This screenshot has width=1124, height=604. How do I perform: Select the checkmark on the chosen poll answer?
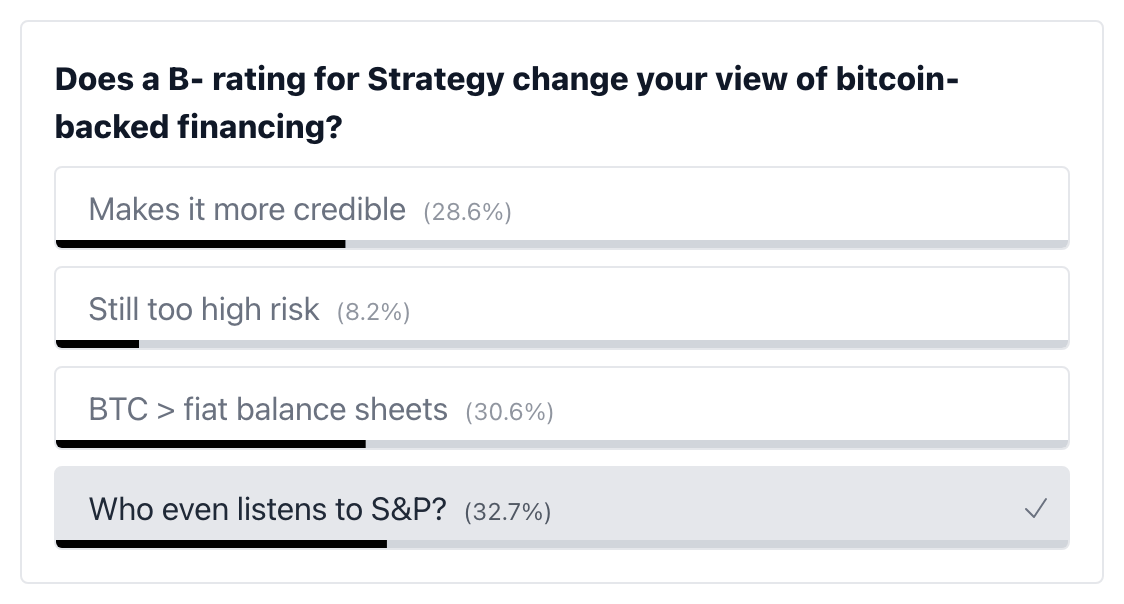click(x=1037, y=508)
